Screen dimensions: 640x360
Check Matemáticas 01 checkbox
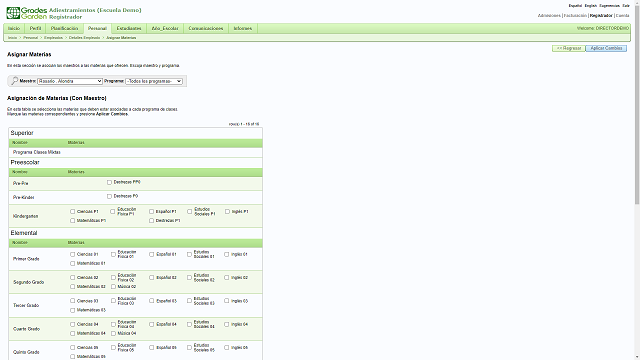(x=73, y=263)
